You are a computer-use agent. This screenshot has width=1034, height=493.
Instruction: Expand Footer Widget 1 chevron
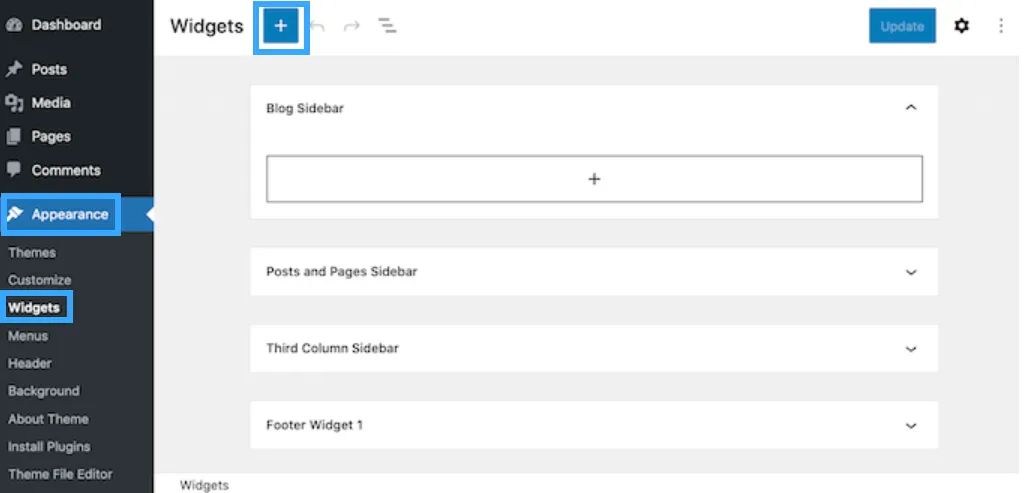[x=911, y=426]
